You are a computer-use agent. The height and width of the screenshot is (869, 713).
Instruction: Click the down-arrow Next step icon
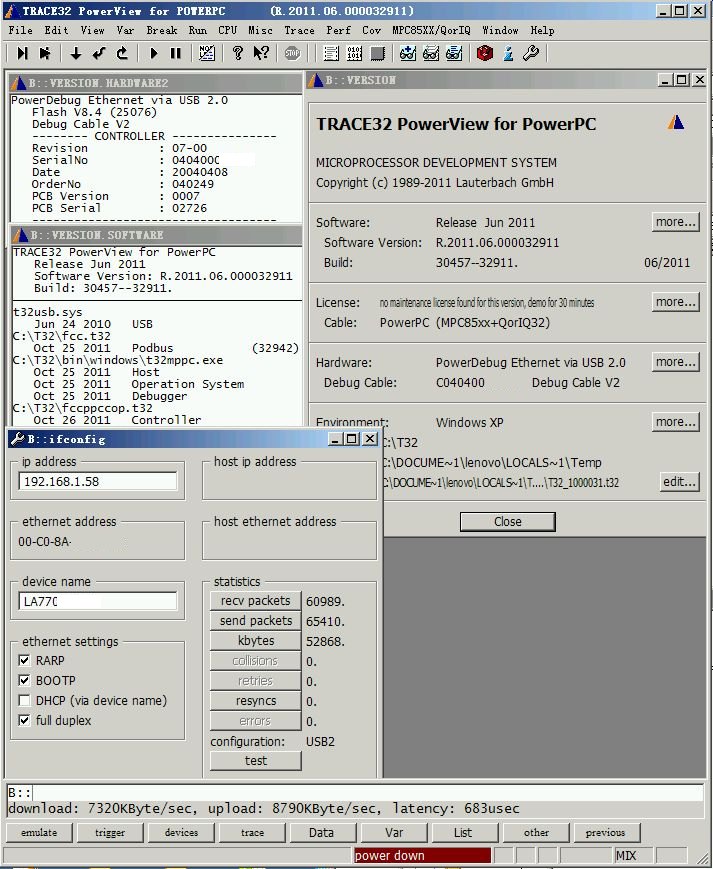pos(76,53)
